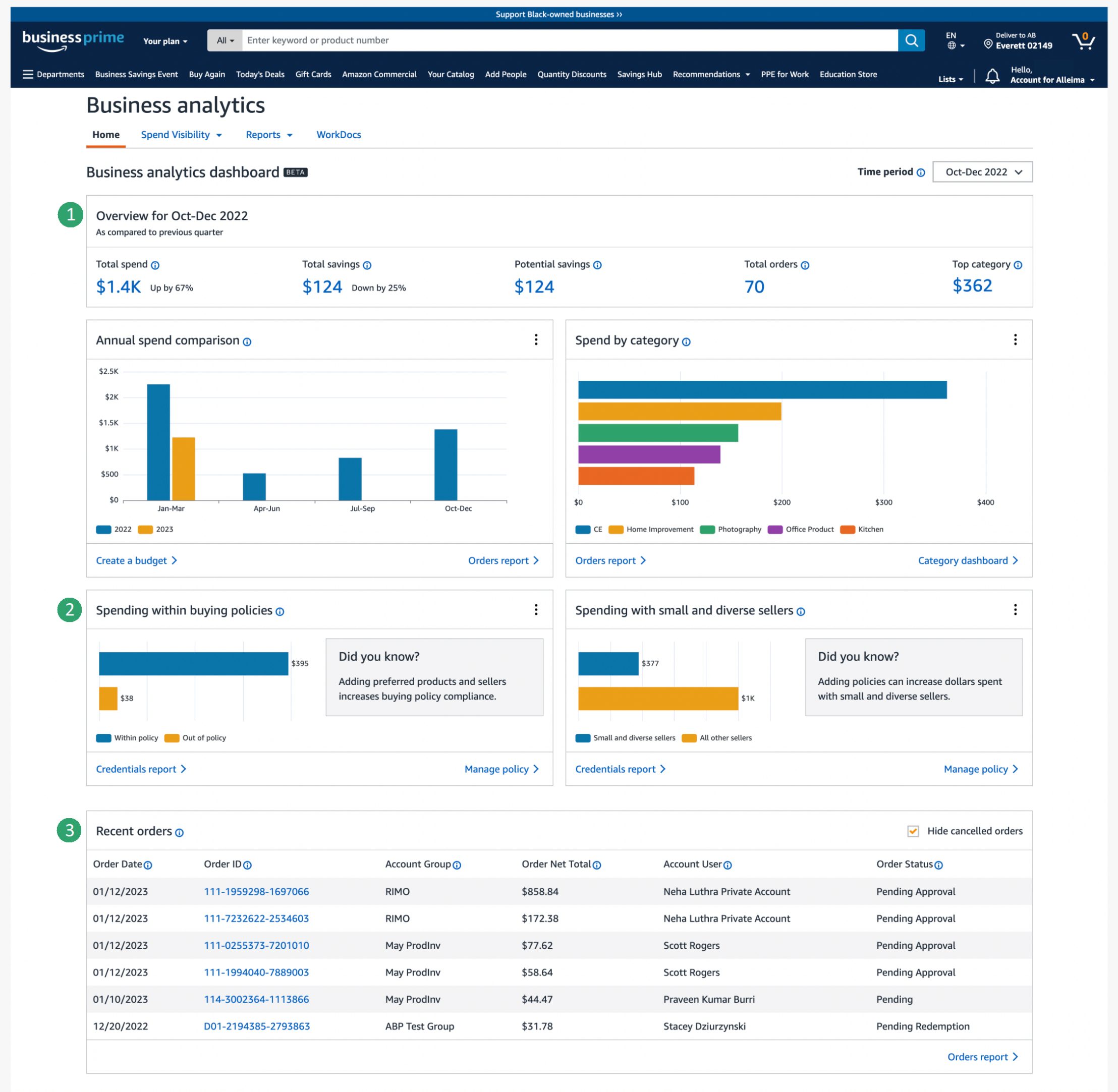Click the Deliver to location pin
Screen dimensions: 1118x1092
(x=988, y=43)
